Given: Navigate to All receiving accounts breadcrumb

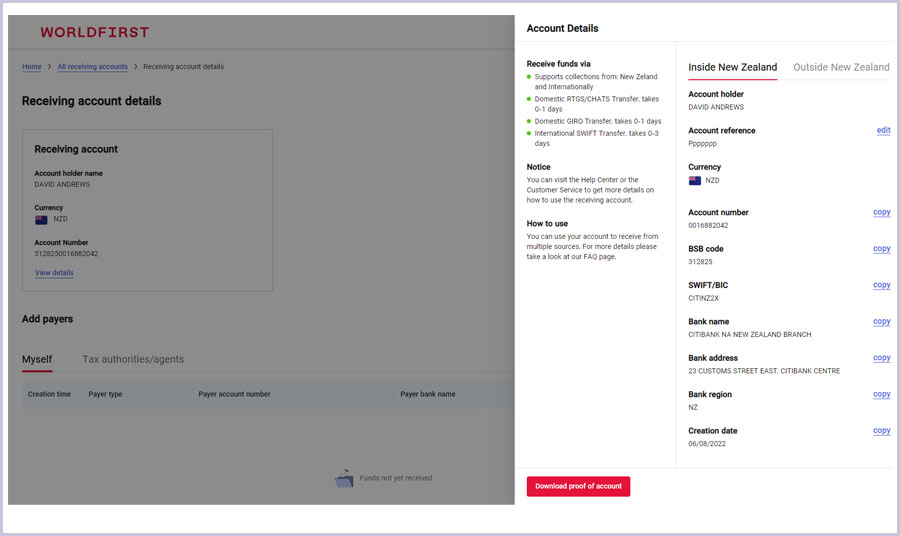Looking at the screenshot, I should [x=92, y=67].
